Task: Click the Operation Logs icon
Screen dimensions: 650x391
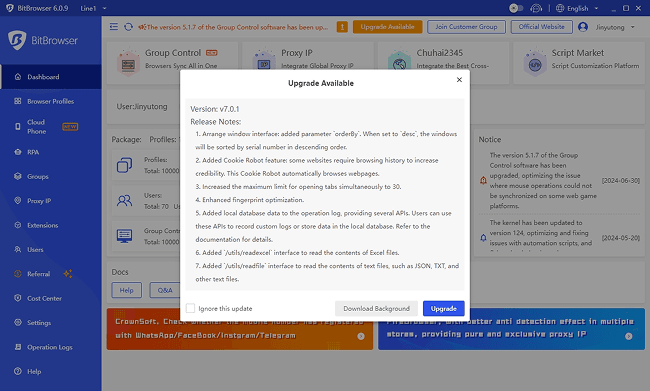Action: click(x=18, y=347)
